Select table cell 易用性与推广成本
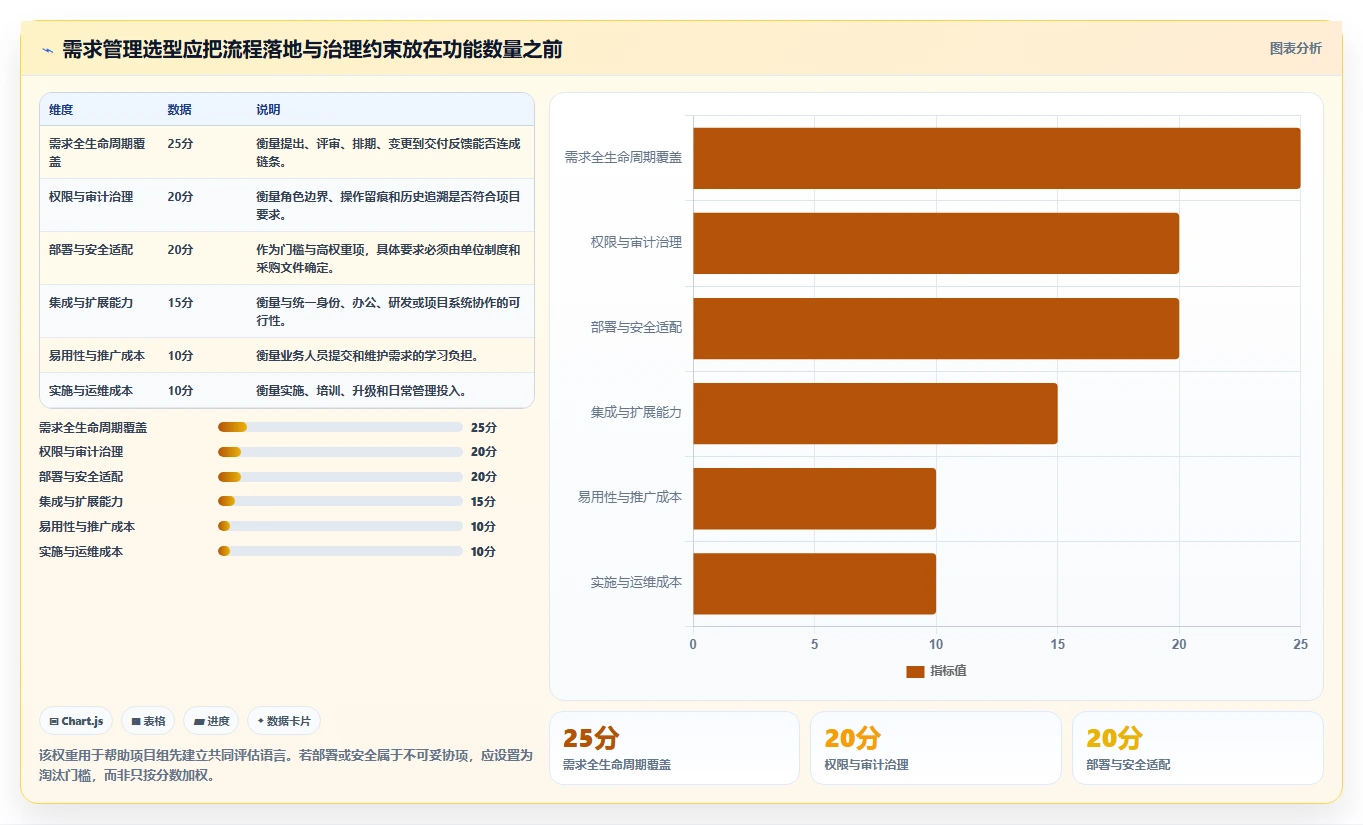Screen dimensions: 1363x825 point(97,356)
